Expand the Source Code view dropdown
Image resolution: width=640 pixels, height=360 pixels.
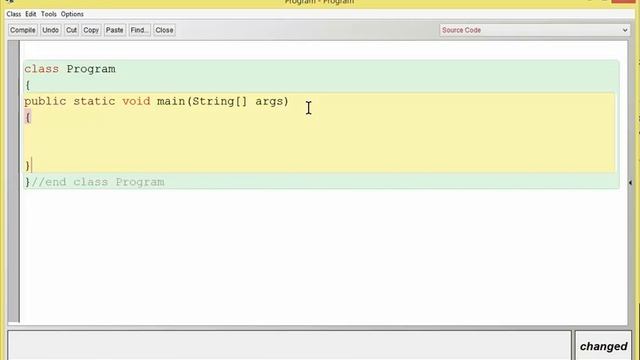pyautogui.click(x=534, y=30)
